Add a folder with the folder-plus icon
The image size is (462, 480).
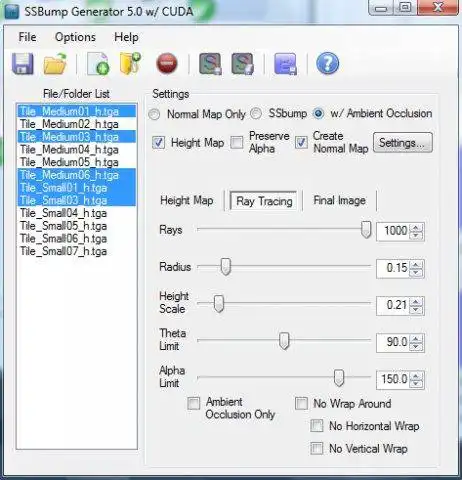[x=130, y=63]
